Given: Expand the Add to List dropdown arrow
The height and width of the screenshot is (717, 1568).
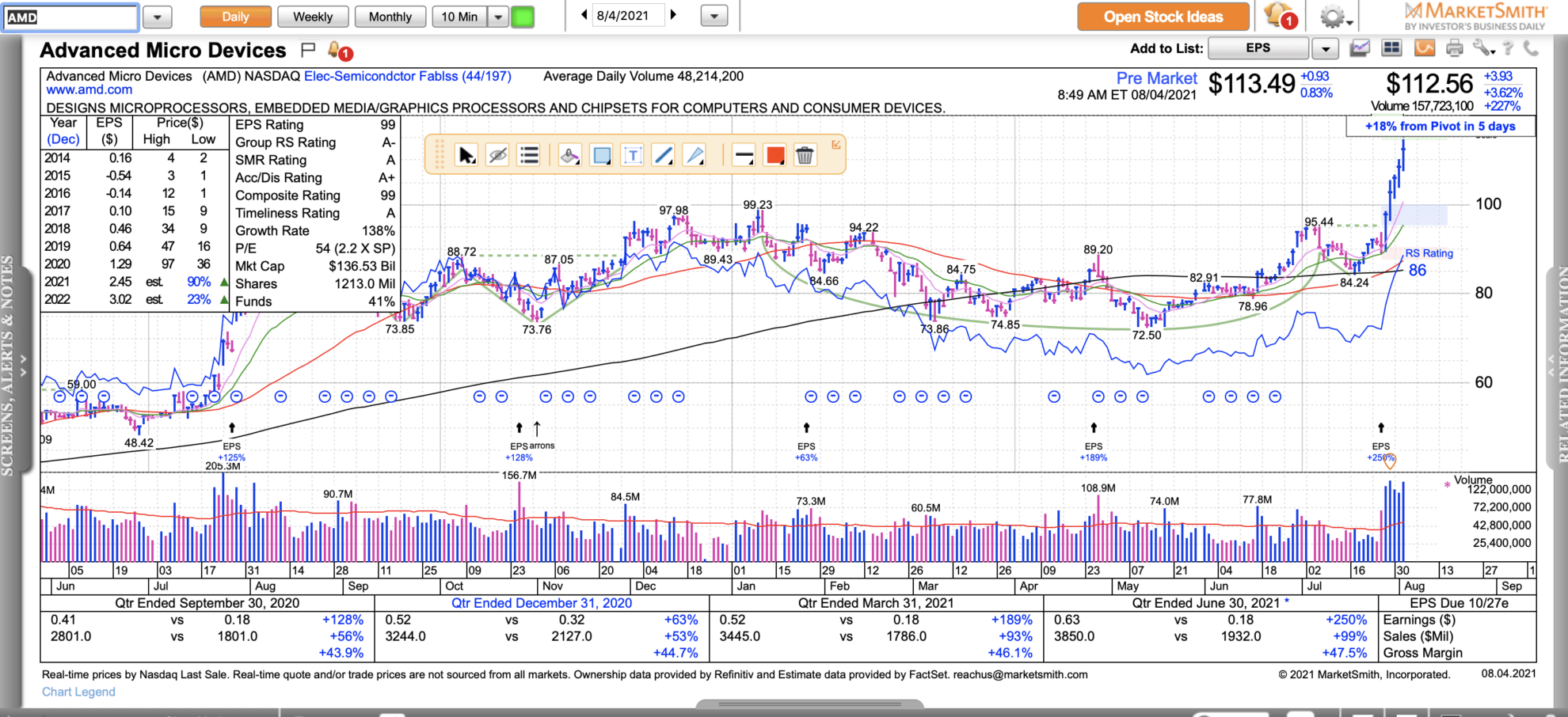Looking at the screenshot, I should click(1325, 48).
